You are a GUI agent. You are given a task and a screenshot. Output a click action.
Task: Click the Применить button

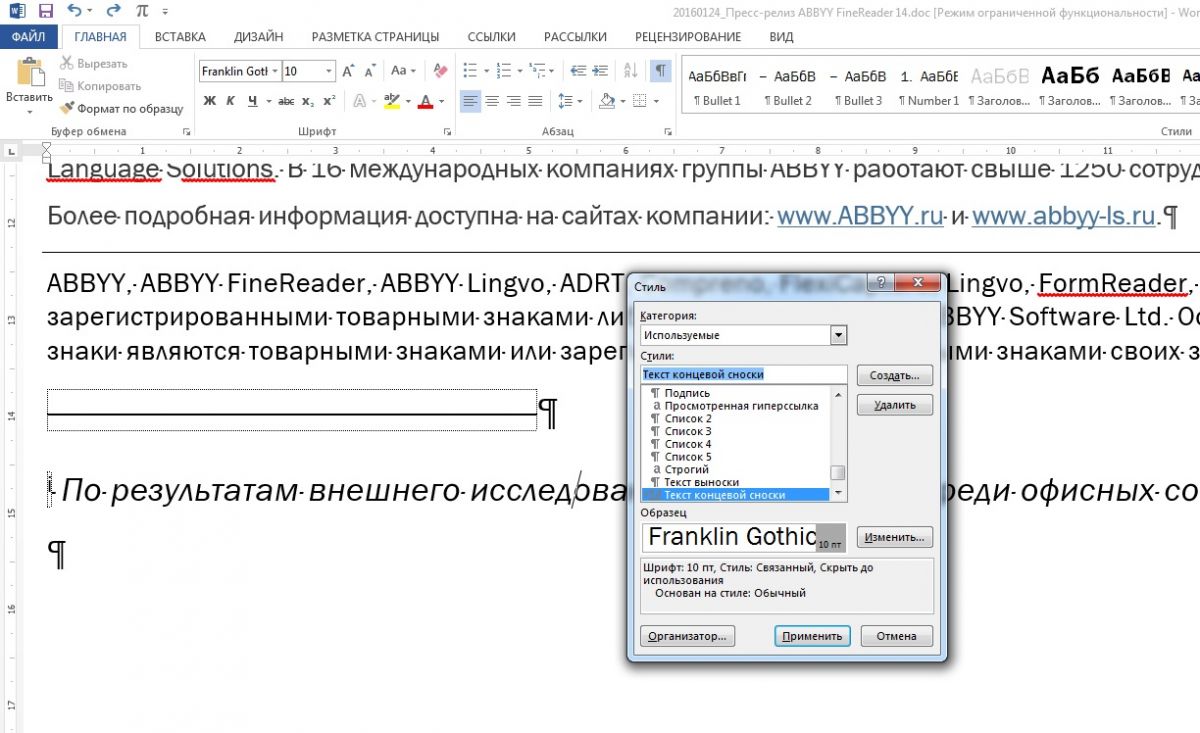(x=812, y=636)
